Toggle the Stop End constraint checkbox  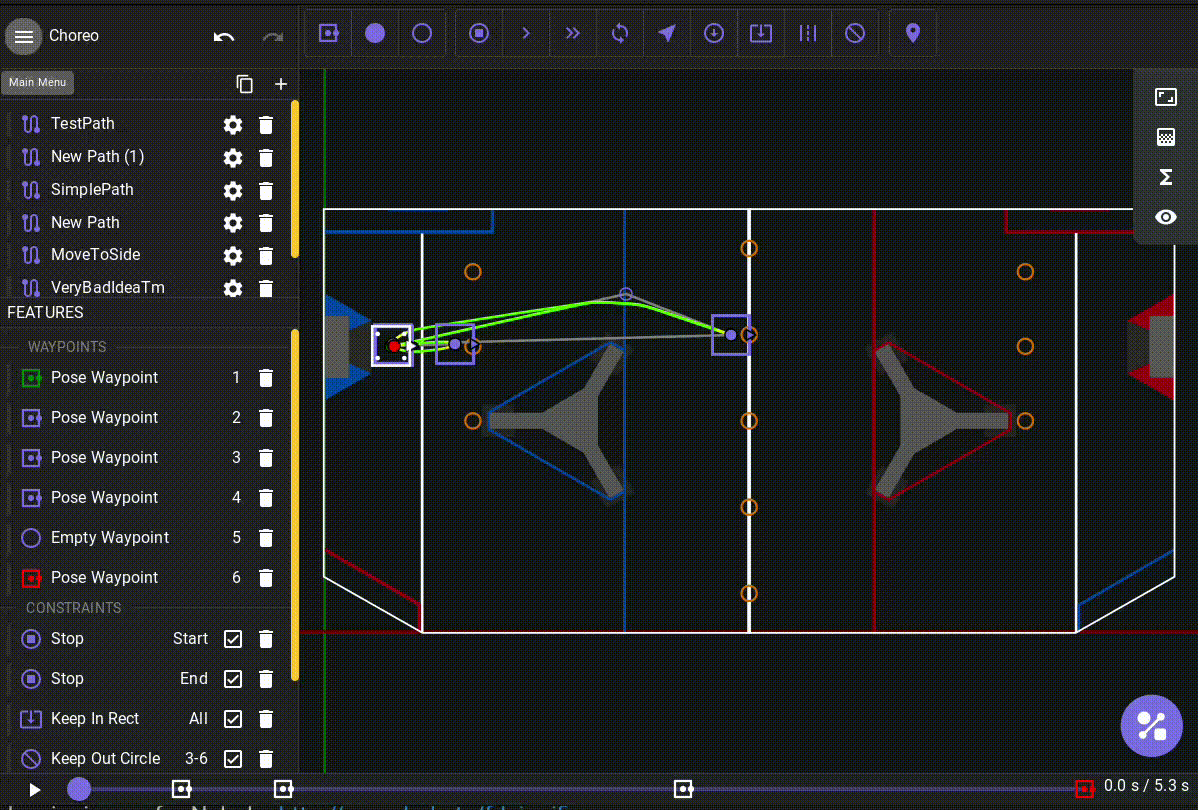click(233, 679)
